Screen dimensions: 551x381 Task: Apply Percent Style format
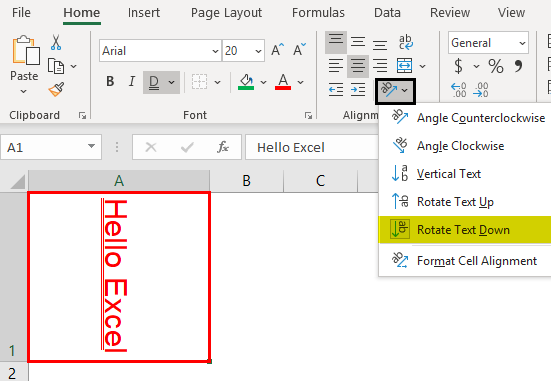[495, 66]
